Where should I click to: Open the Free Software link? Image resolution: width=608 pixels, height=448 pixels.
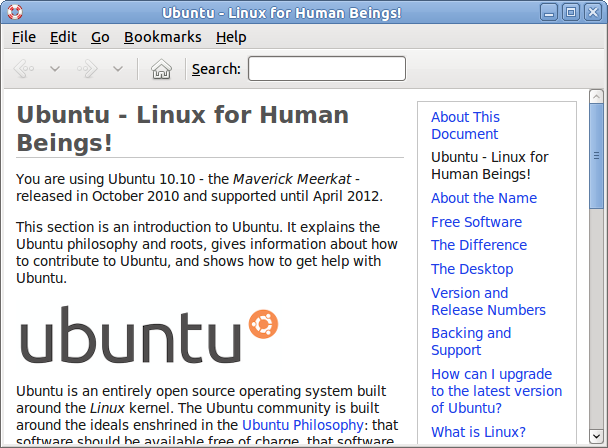(x=477, y=222)
